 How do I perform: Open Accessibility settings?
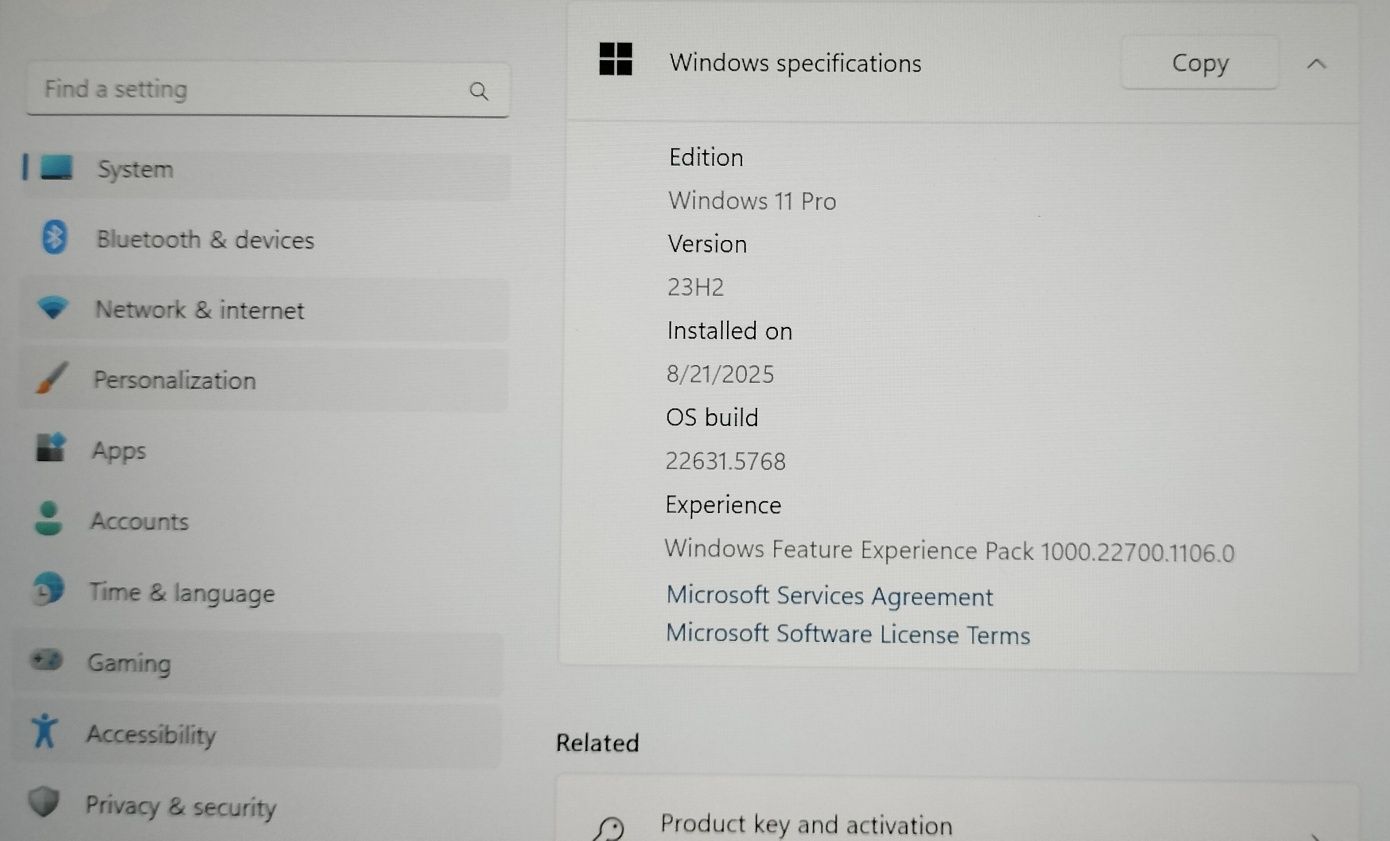click(x=257, y=734)
